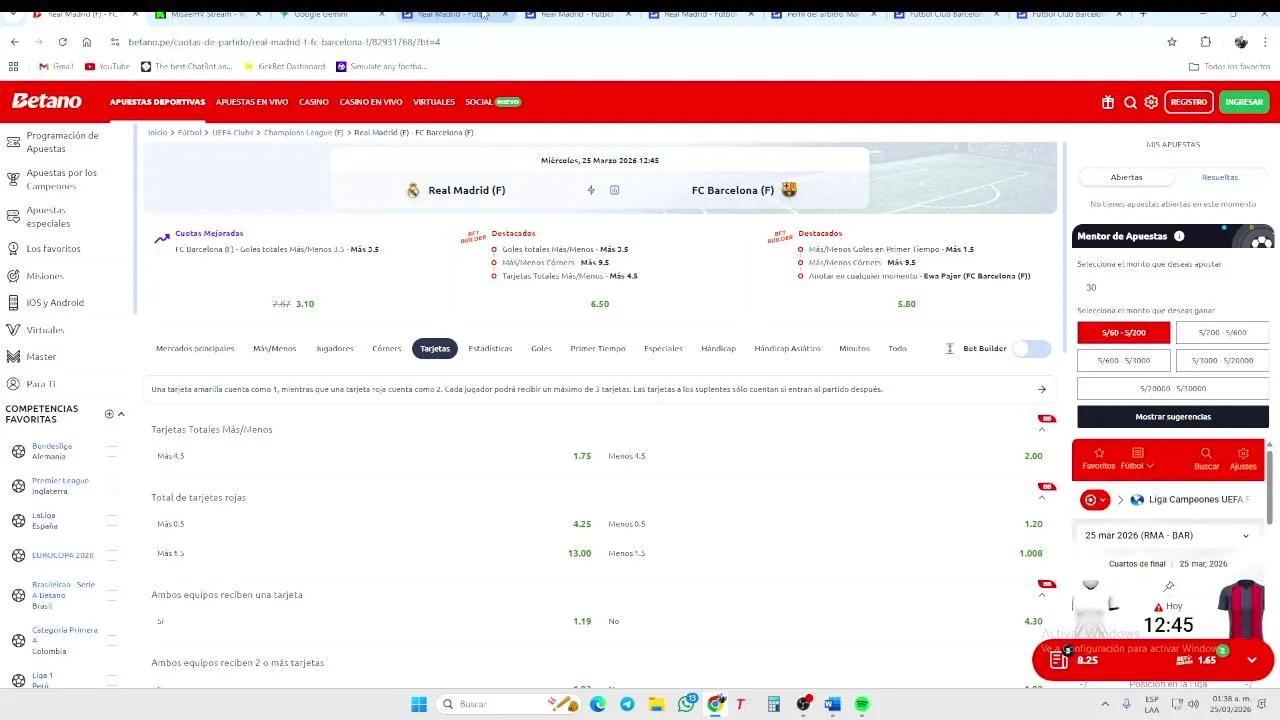Screen dimensions: 1280x720
Task: Select the S/600 - S/3000 win amount
Action: pos(1123,360)
